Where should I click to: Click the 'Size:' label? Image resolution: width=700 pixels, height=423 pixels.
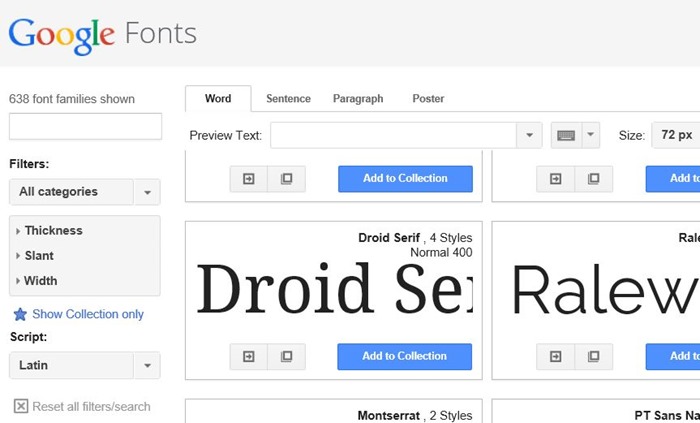[632, 135]
